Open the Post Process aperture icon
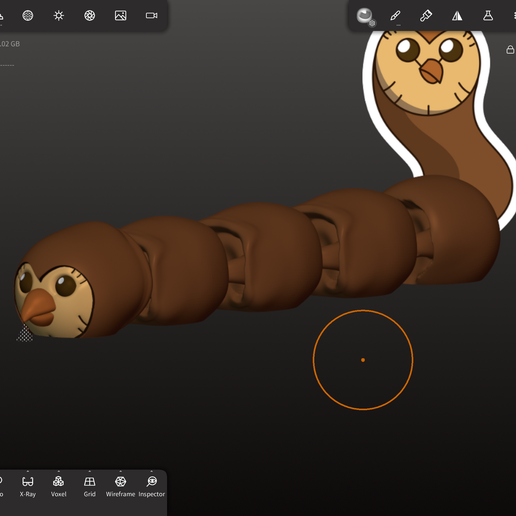The height and width of the screenshot is (516, 516). 90,16
